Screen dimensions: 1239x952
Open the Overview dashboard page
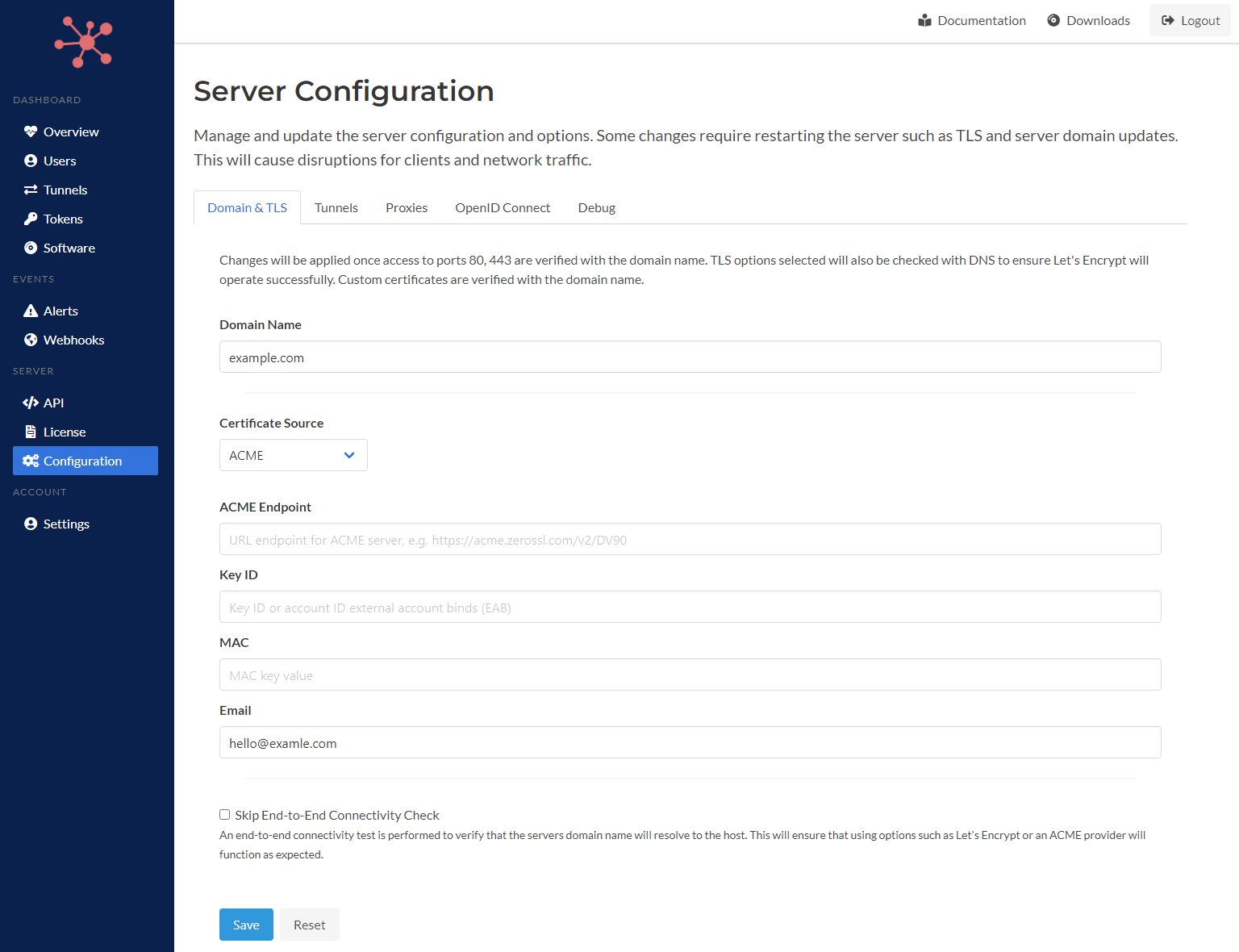[70, 132]
